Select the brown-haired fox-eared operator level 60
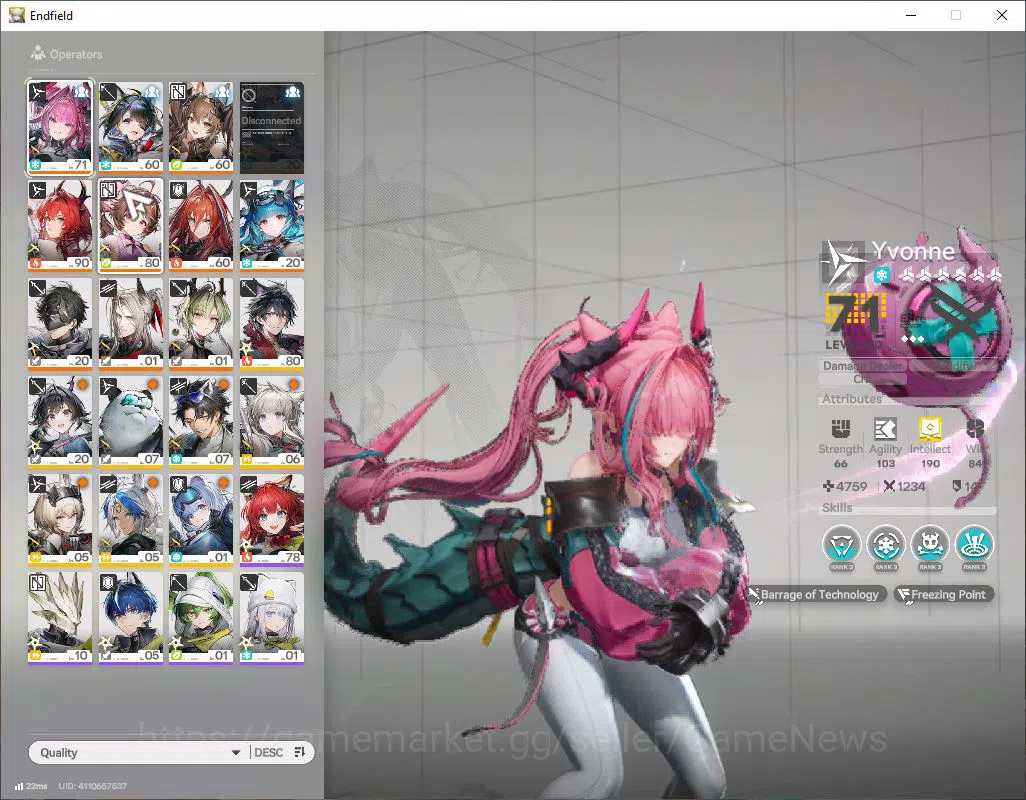 pos(201,128)
